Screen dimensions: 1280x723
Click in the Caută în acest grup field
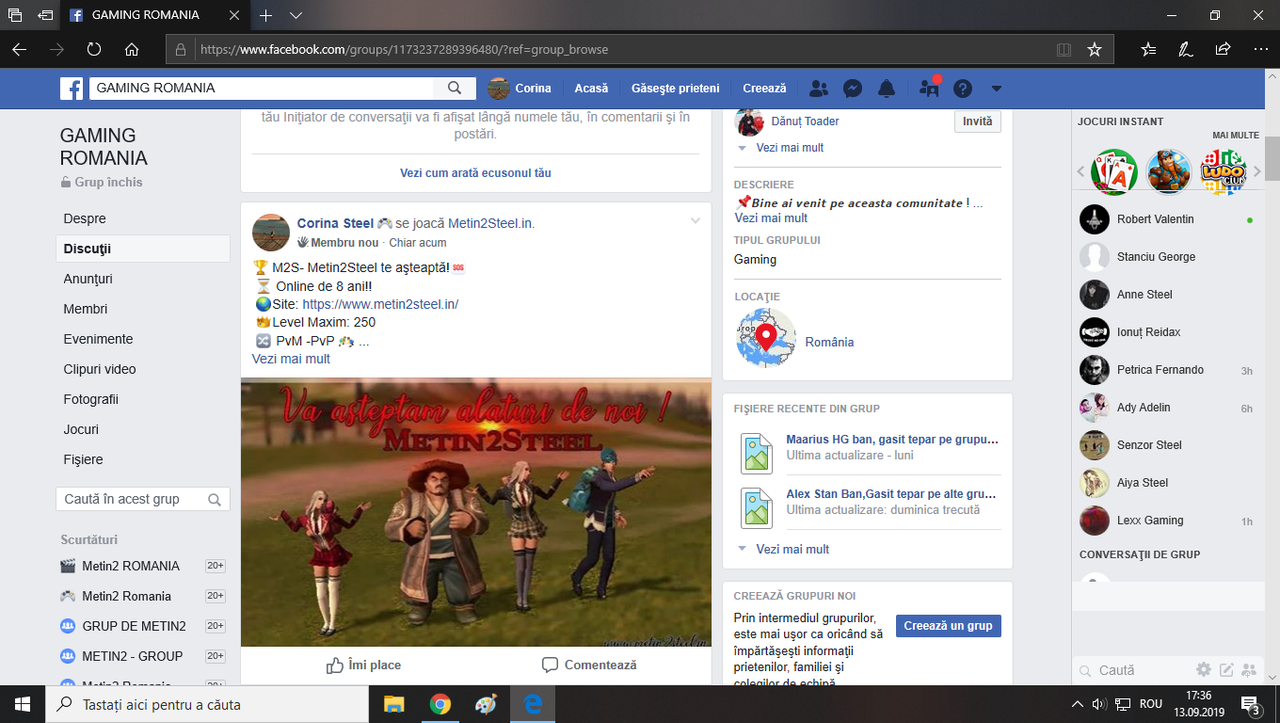point(143,499)
